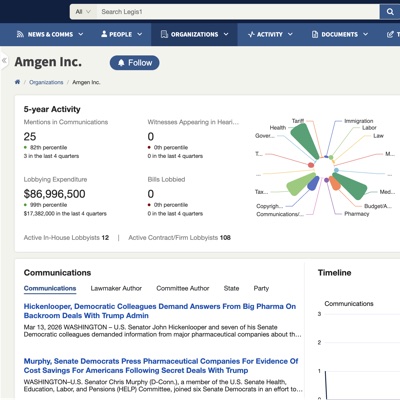Go to Organizations breadcrumb link
The image size is (400, 400).
tap(46, 82)
